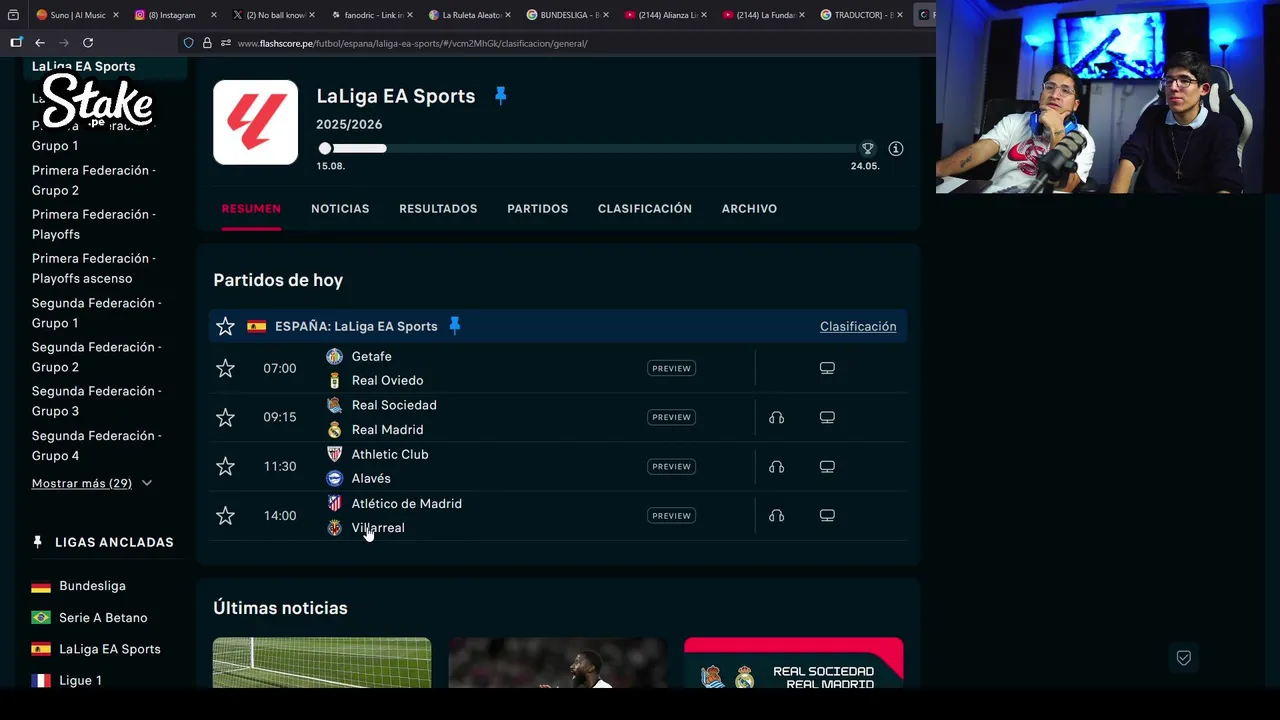Image resolution: width=1280 pixels, height=720 pixels.
Task: Switch to the ARCHIVO tab
Action: pyautogui.click(x=749, y=208)
